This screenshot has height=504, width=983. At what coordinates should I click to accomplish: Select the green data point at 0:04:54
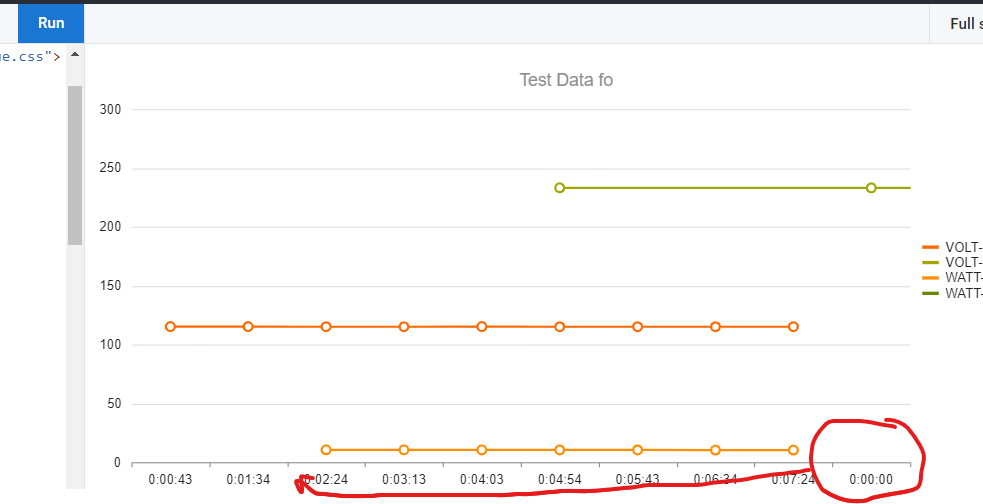point(560,188)
